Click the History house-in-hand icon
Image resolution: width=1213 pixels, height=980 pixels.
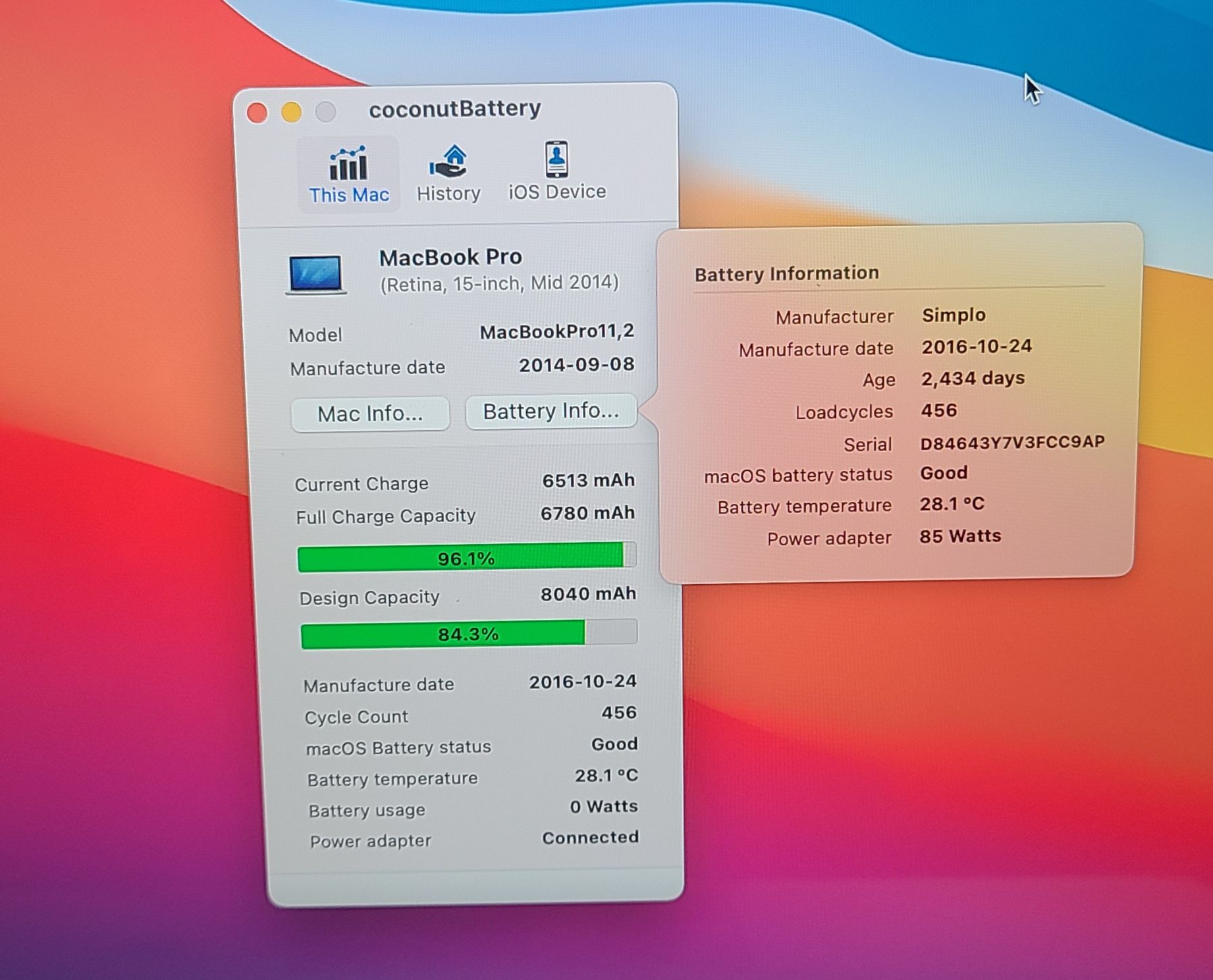pos(448,162)
